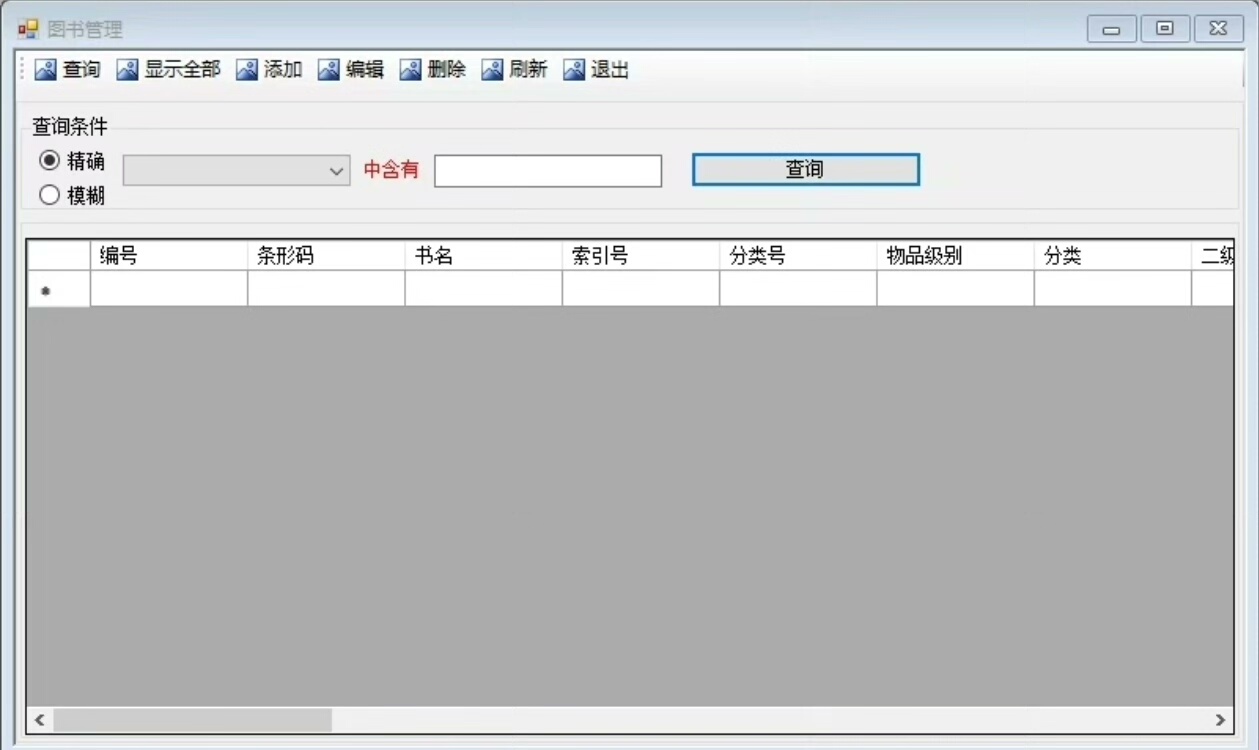The height and width of the screenshot is (750, 1259).
Task: Click the 显示全部 toolbar icon
Action: (x=127, y=70)
